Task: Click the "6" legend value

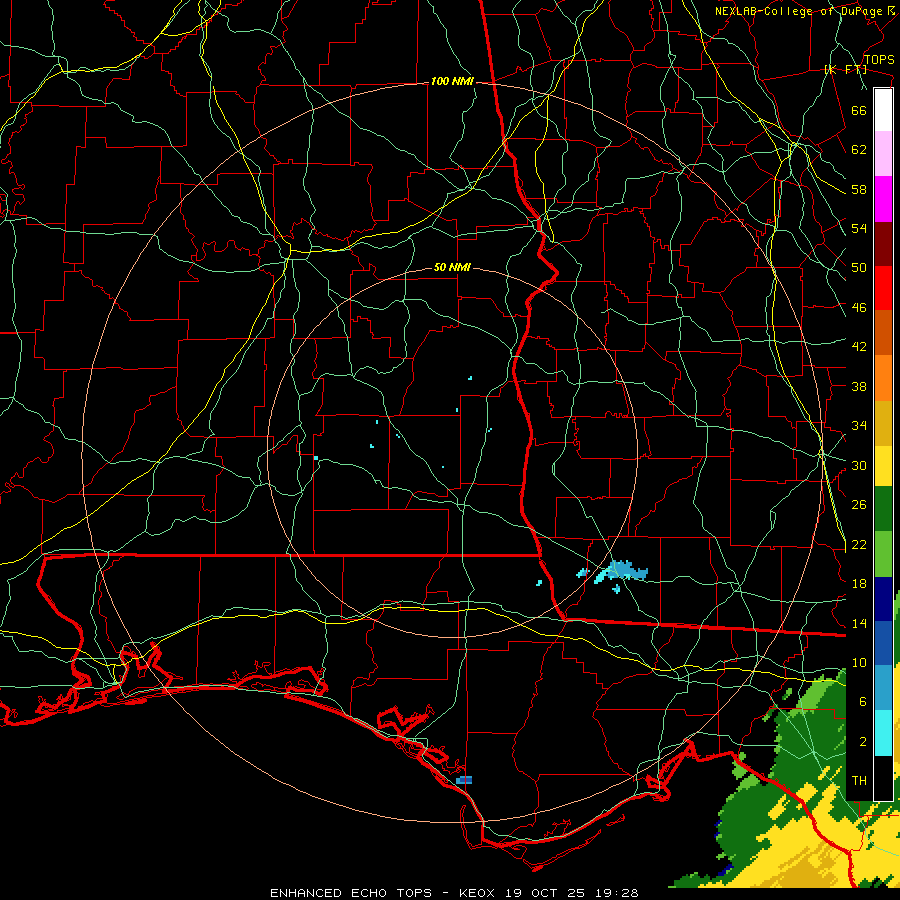Action: point(863,701)
